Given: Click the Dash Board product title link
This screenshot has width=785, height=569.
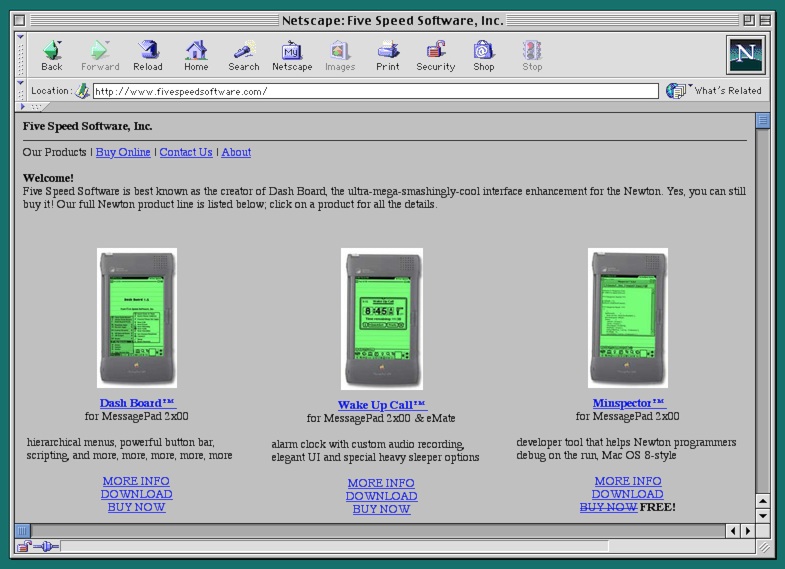Looking at the screenshot, I should point(137,403).
